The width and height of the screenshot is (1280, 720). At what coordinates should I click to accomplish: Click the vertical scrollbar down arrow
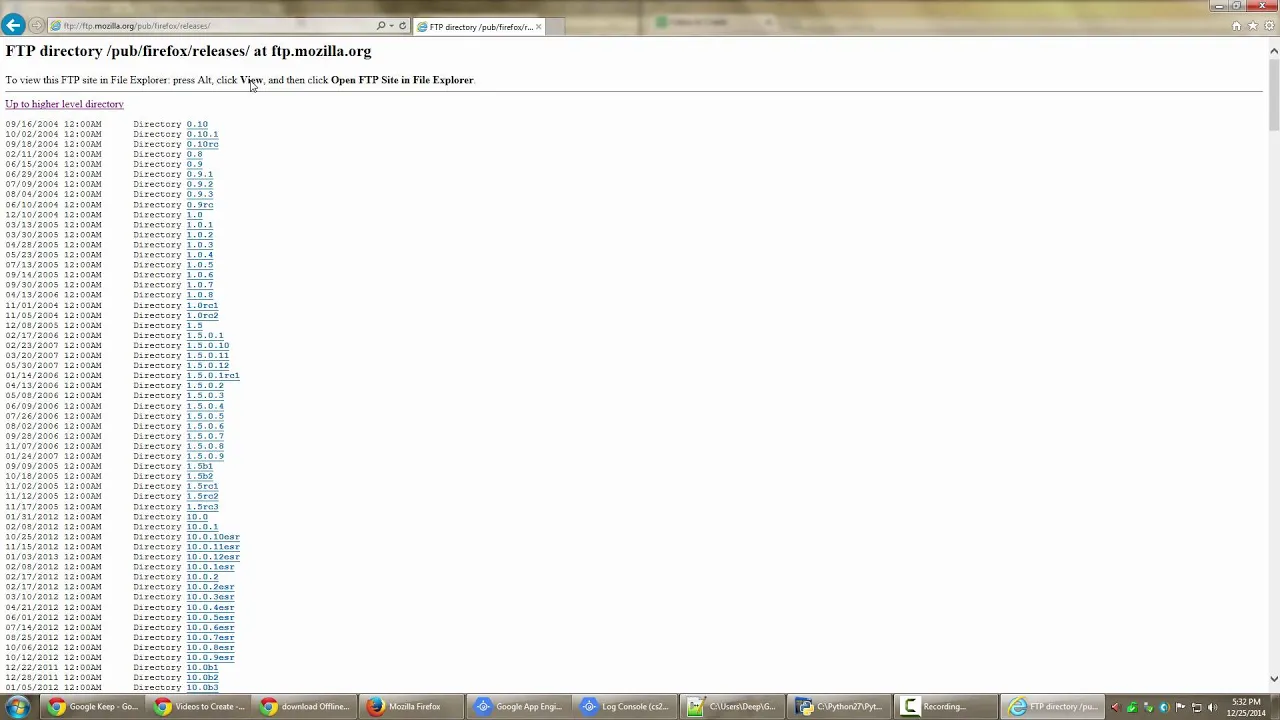tap(1274, 679)
